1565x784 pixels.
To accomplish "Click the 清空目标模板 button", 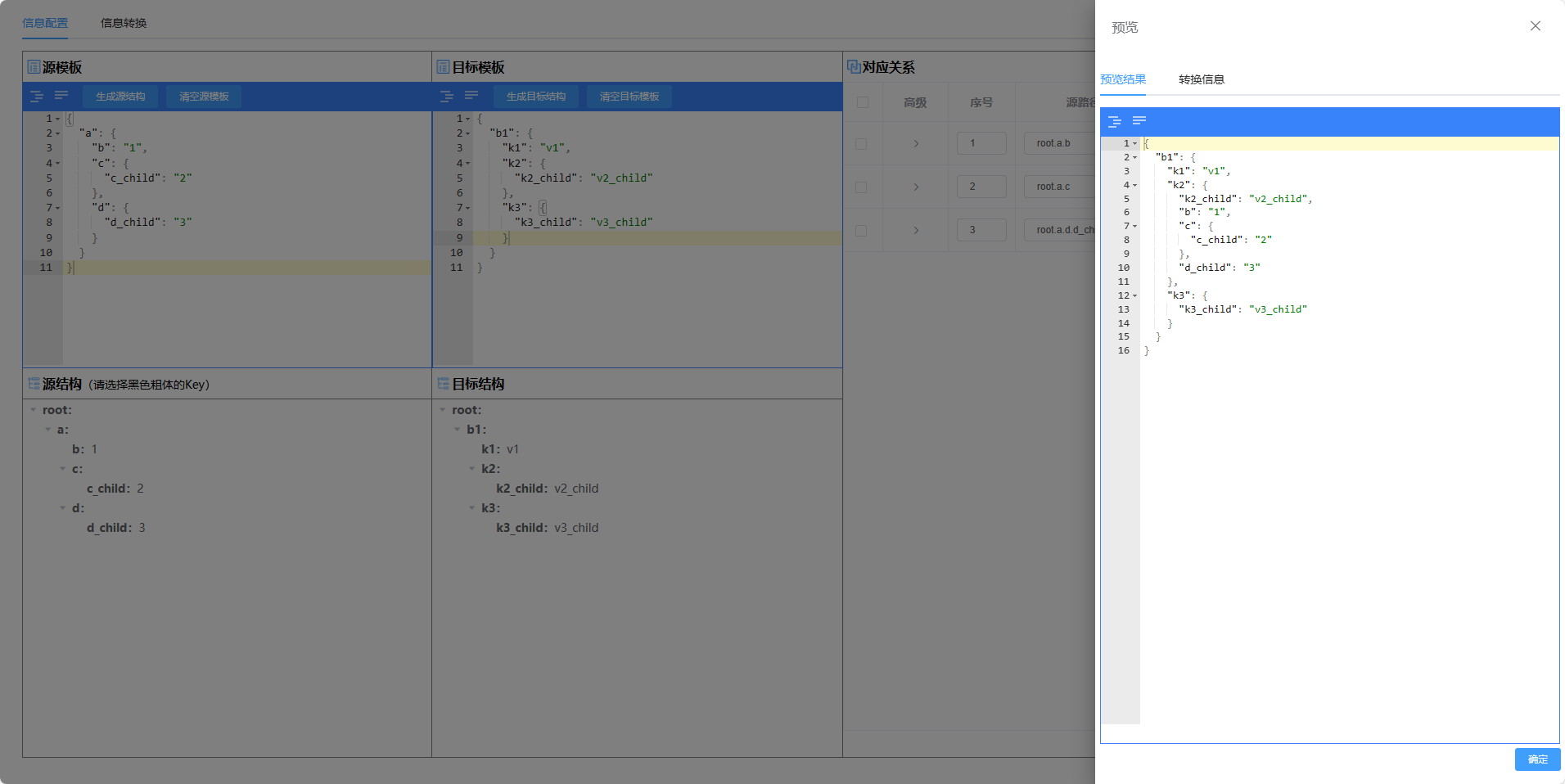I will 629,97.
